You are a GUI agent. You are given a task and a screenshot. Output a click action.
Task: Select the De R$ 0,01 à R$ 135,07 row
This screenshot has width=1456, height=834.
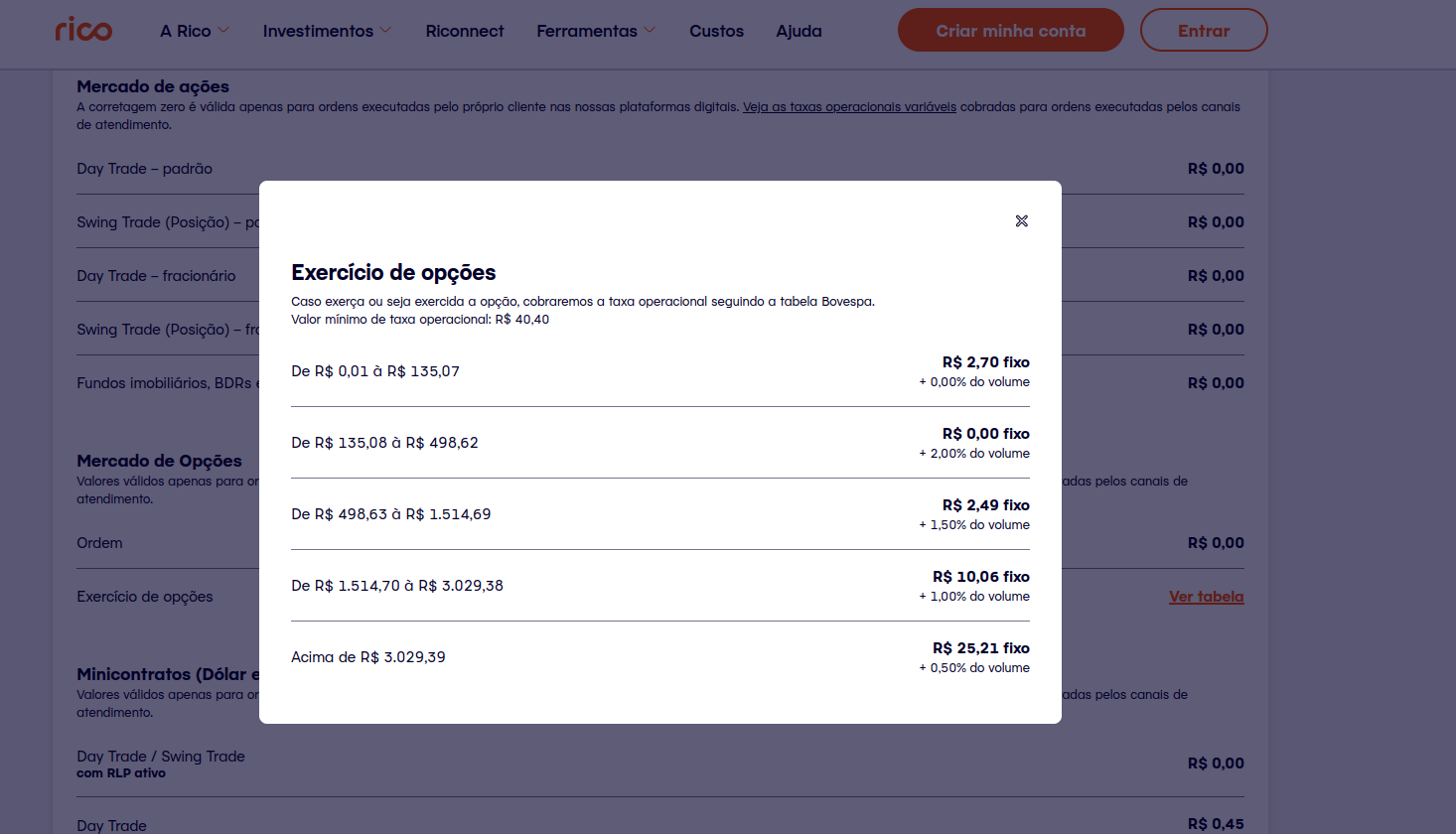[x=660, y=371]
